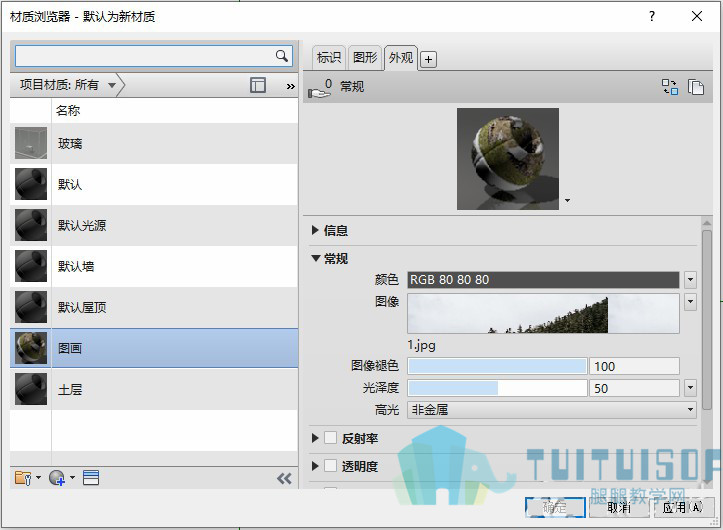723x530 pixels.
Task: Open the color options dropdown arrow
Action: tap(690, 280)
